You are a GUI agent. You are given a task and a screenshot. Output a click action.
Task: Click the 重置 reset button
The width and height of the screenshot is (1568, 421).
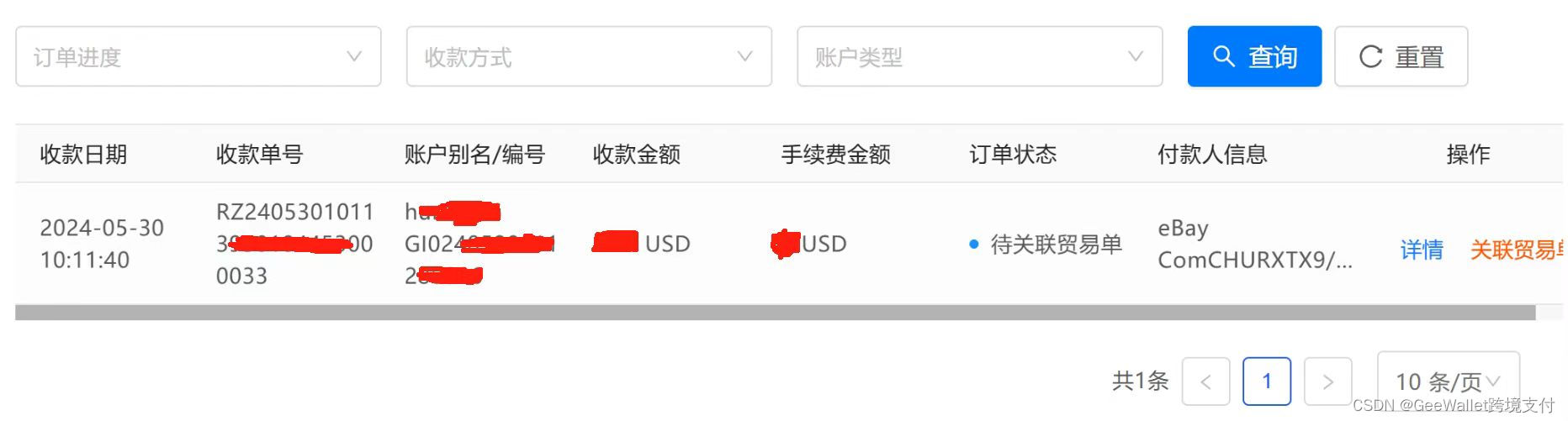point(1401,56)
